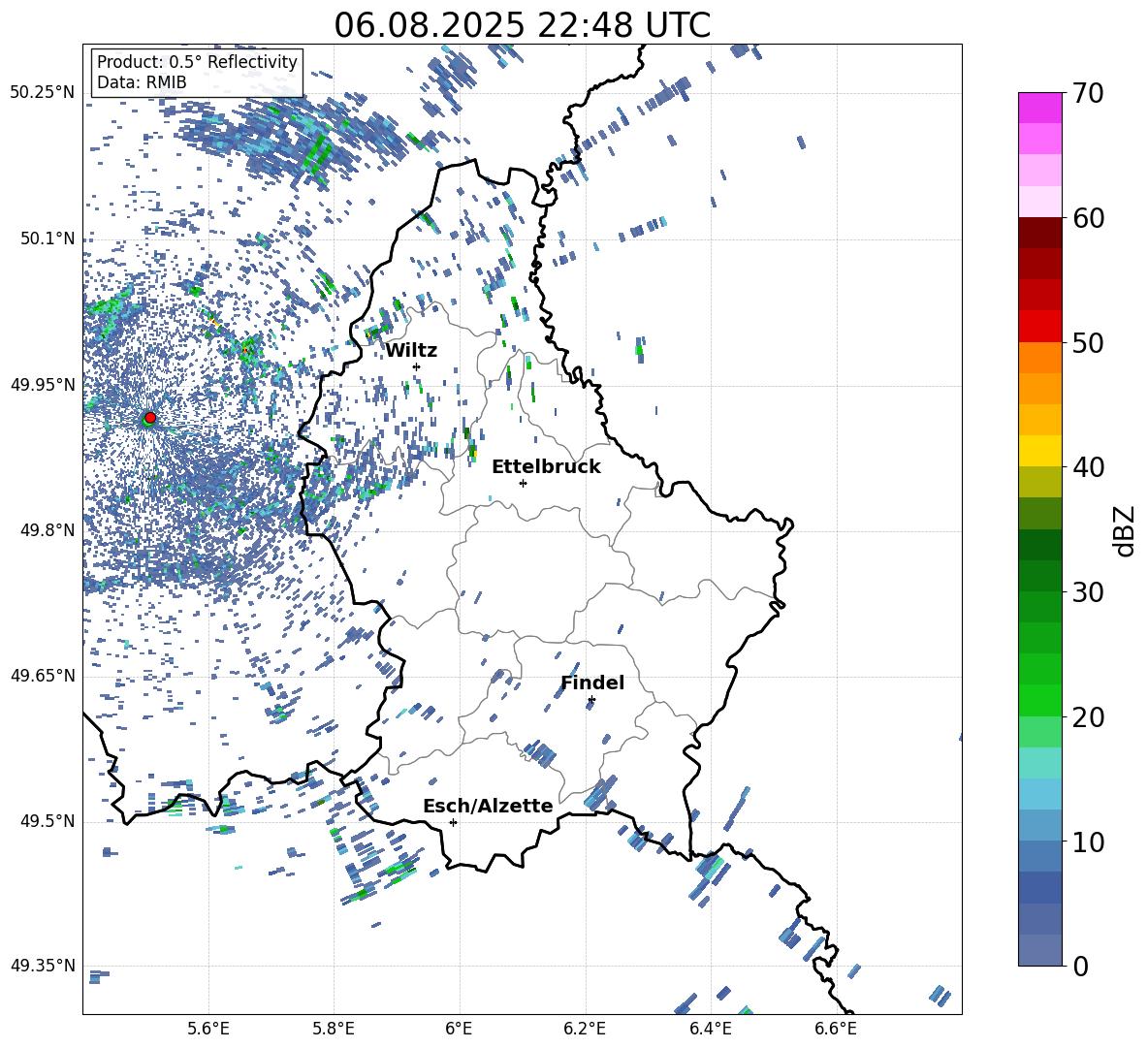Screen dimensions: 1148x1048
Task: Click the 49.95°N latitude label
Action: tap(43, 385)
